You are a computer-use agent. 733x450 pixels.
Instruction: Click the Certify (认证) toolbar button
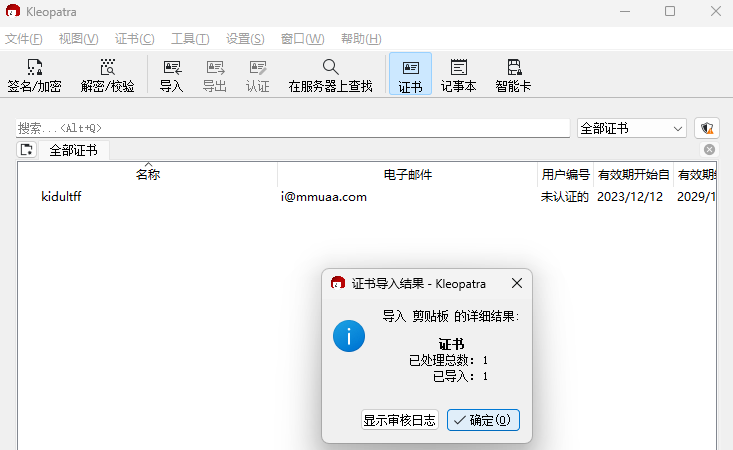coord(258,75)
